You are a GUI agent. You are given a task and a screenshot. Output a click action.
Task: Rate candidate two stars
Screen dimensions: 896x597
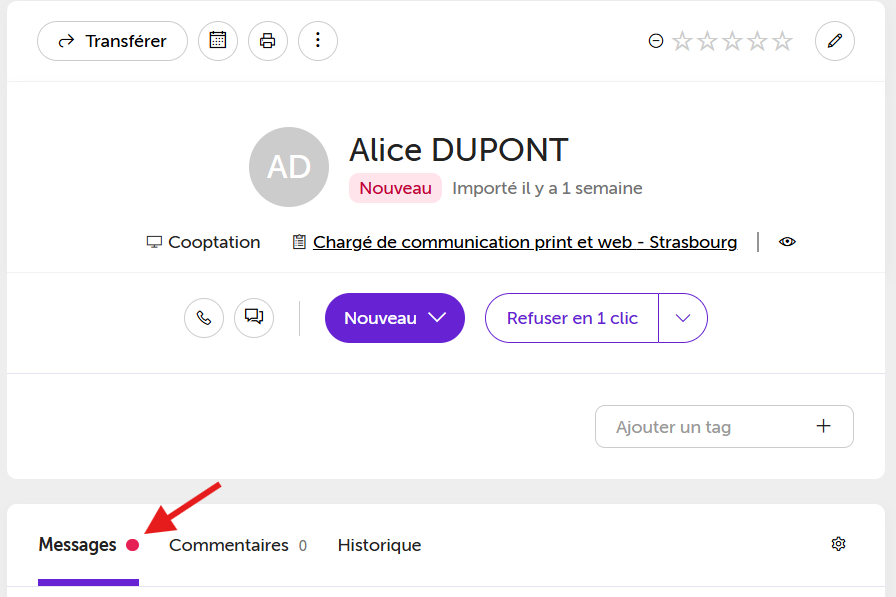pos(707,41)
